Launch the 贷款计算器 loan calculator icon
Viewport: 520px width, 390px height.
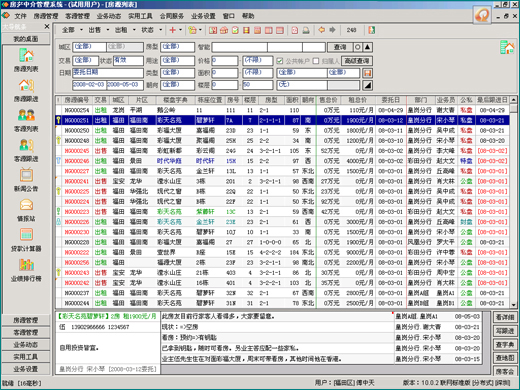(x=26, y=240)
